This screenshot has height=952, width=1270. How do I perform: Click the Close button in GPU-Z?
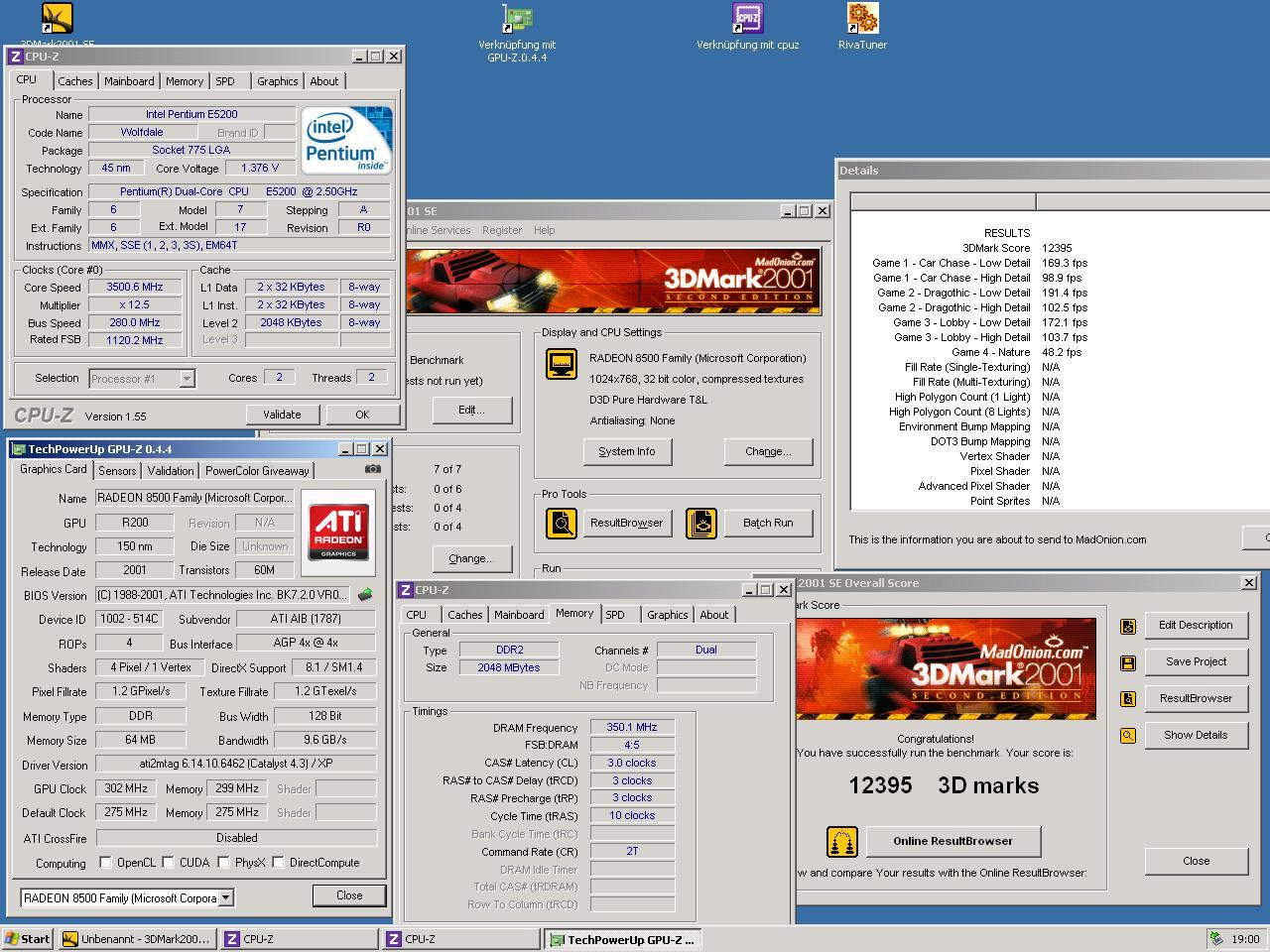(x=349, y=894)
